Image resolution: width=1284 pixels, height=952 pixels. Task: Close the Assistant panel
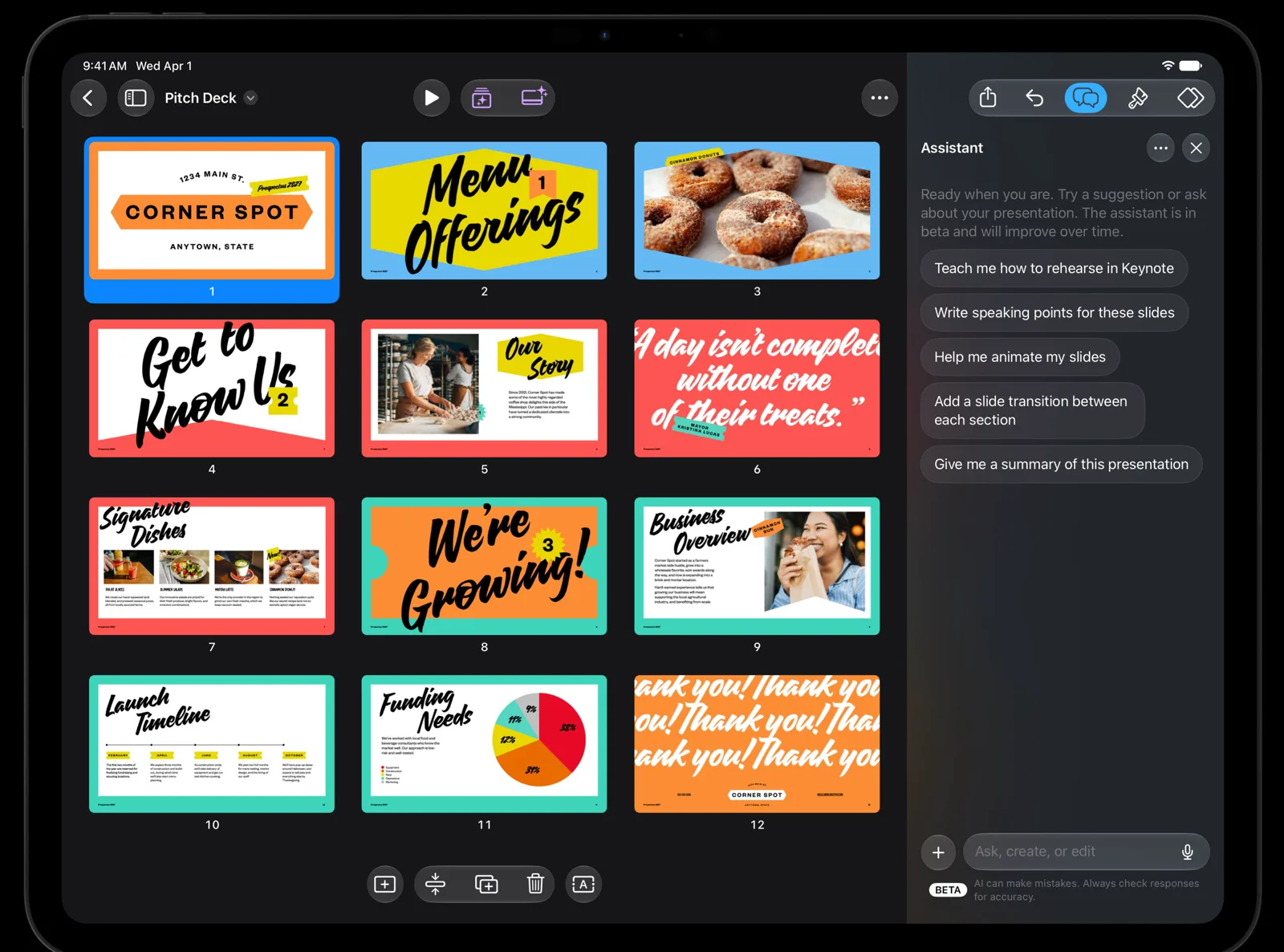[x=1196, y=148]
